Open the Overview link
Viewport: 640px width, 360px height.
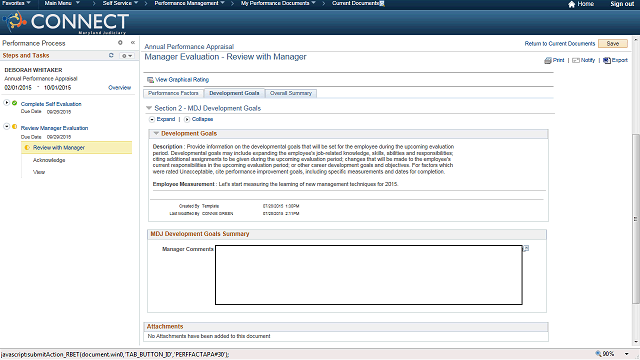(x=120, y=87)
